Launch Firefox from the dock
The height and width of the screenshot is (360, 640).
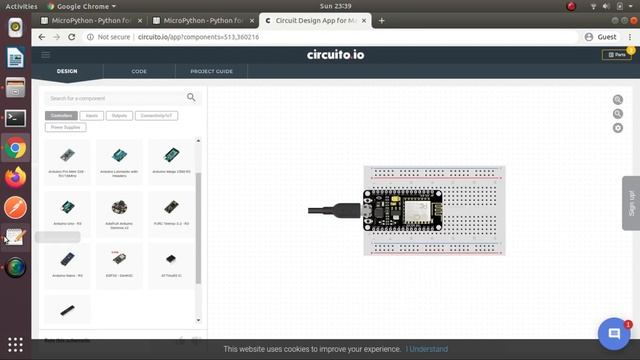click(x=16, y=178)
